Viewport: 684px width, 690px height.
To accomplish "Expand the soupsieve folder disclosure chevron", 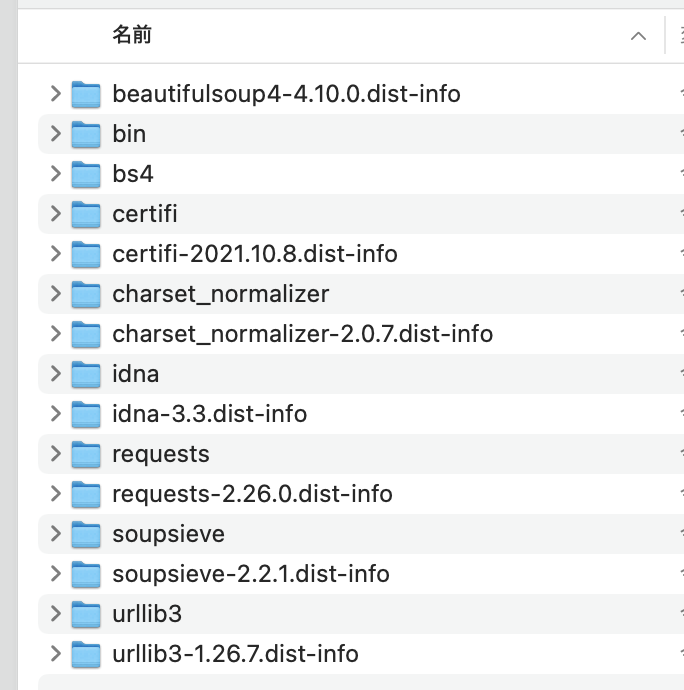I will (55, 533).
